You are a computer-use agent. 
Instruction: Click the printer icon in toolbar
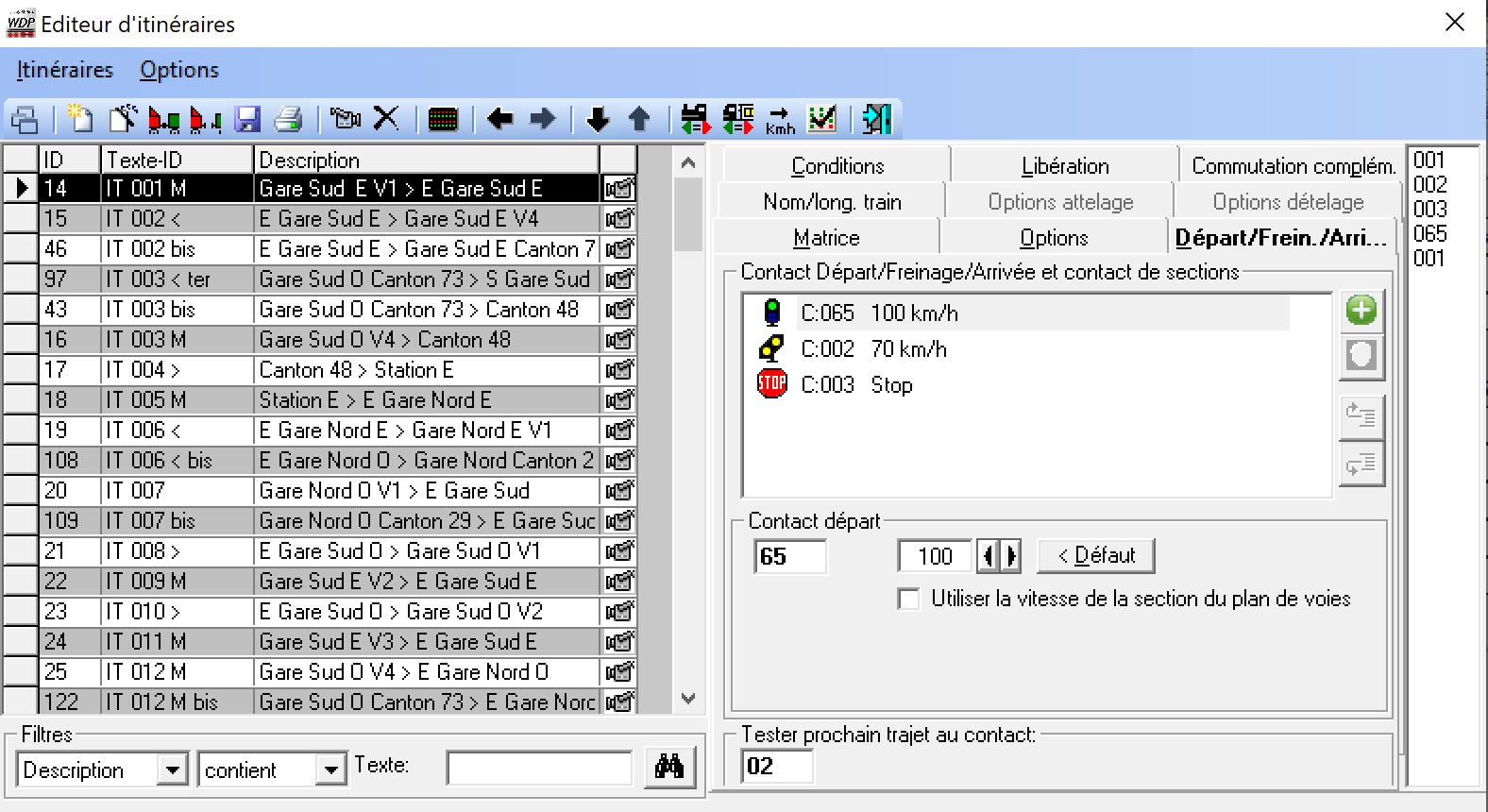[x=288, y=119]
